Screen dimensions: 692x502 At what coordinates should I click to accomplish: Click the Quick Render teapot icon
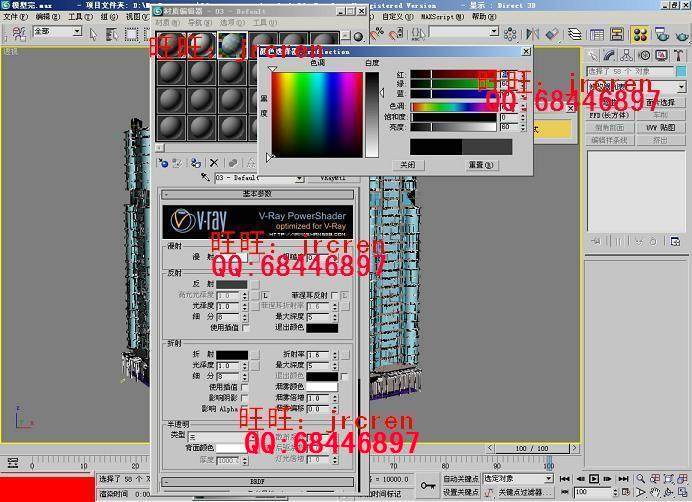tap(681, 34)
